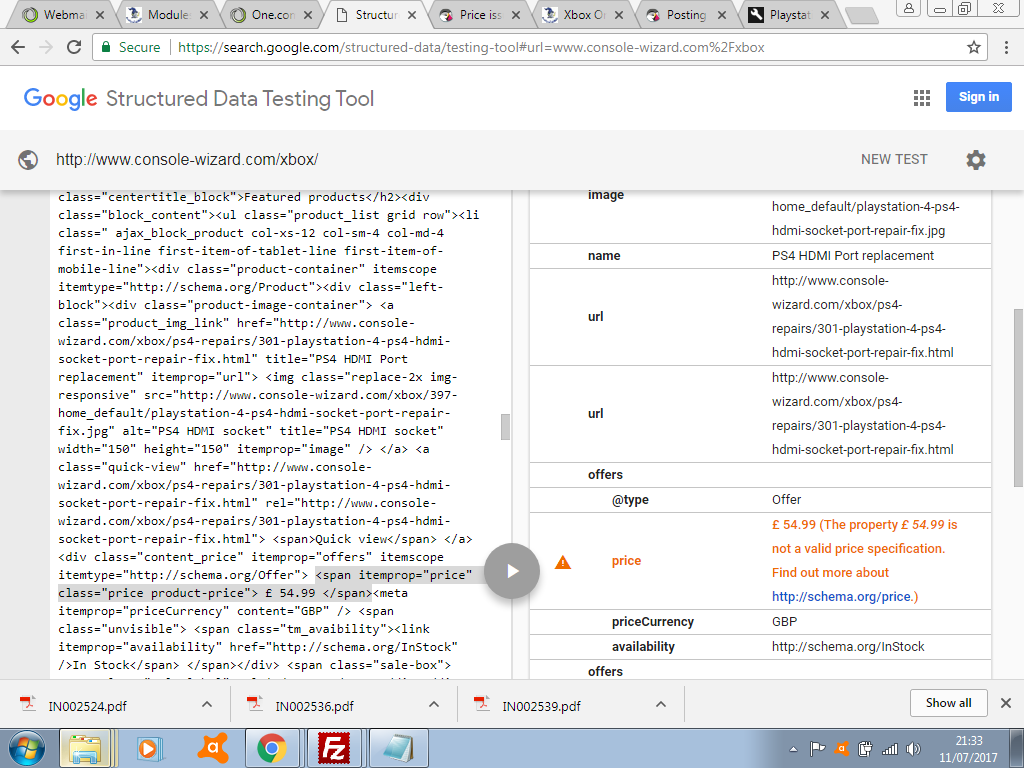
Task: Reload the current page
Action: coord(74,47)
